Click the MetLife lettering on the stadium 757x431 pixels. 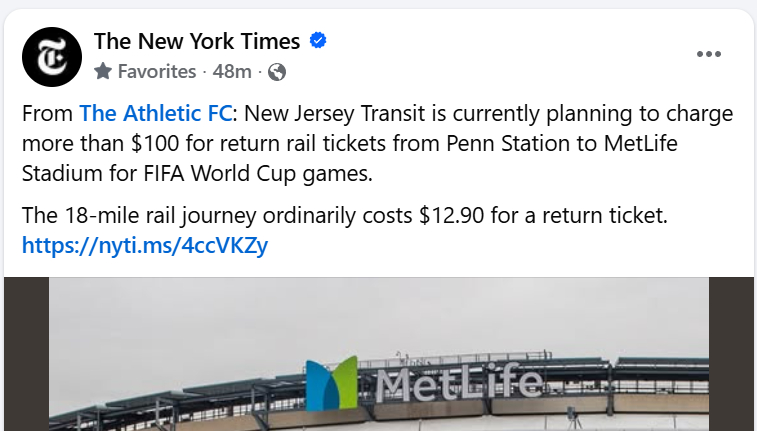pos(458,383)
